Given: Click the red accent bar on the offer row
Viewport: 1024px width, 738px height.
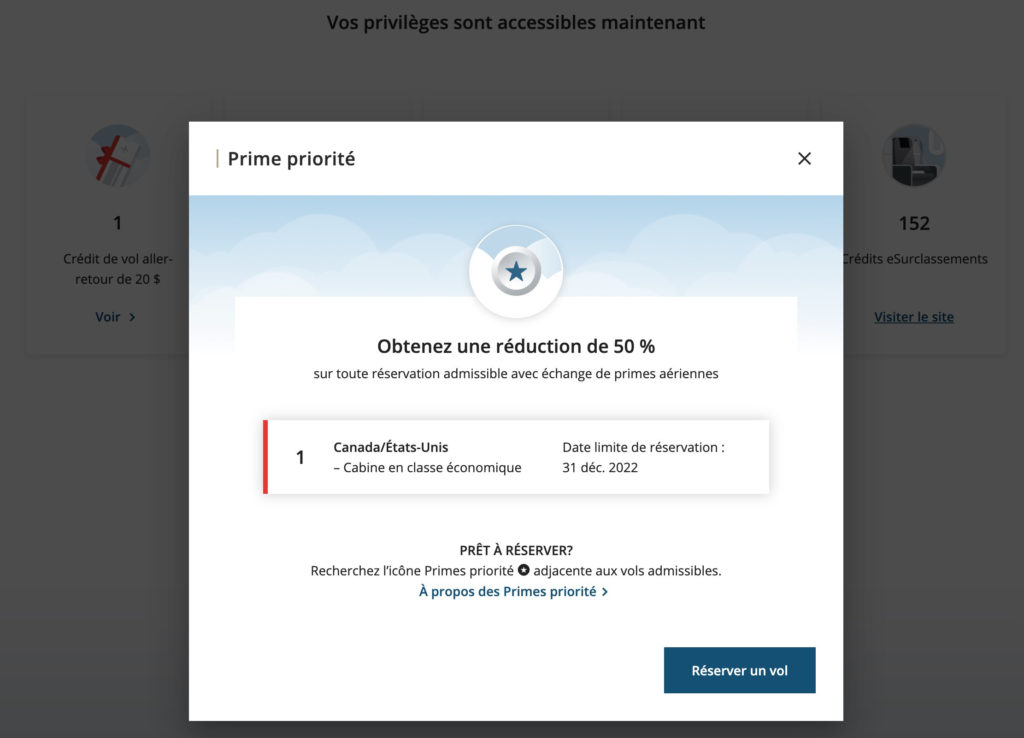Looking at the screenshot, I should click(x=266, y=457).
